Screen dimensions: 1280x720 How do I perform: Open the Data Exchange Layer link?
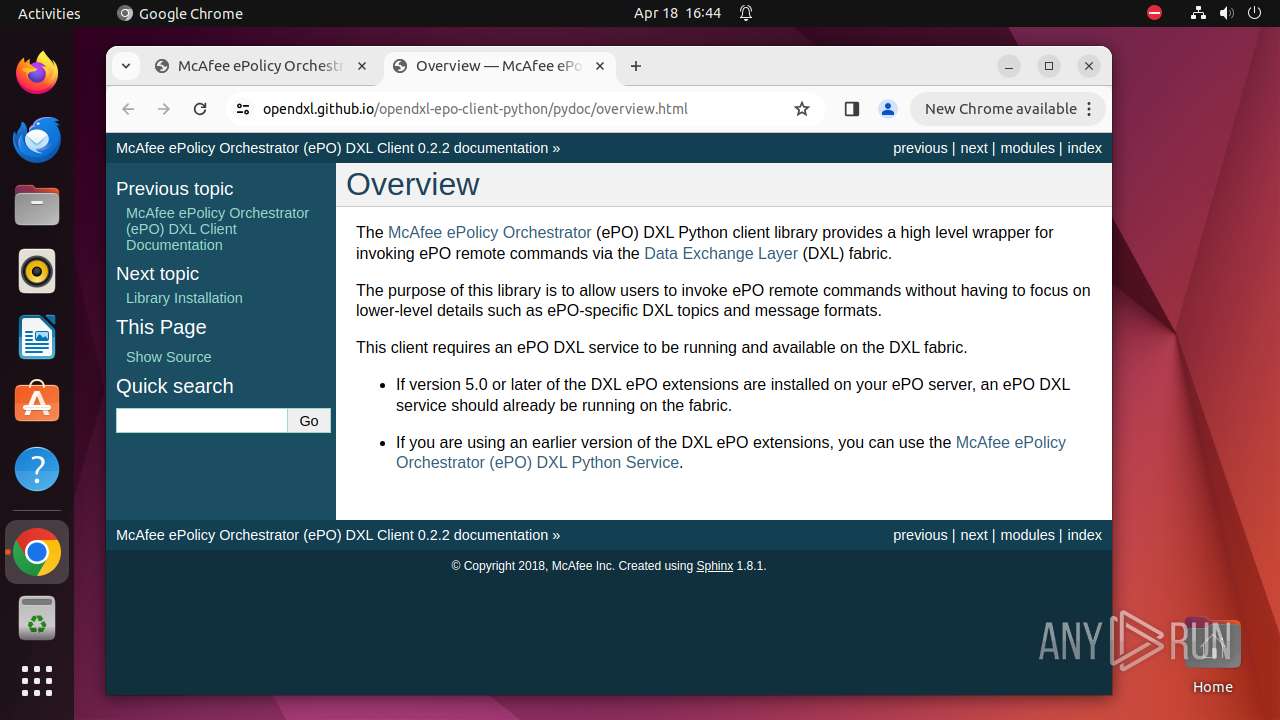721,253
